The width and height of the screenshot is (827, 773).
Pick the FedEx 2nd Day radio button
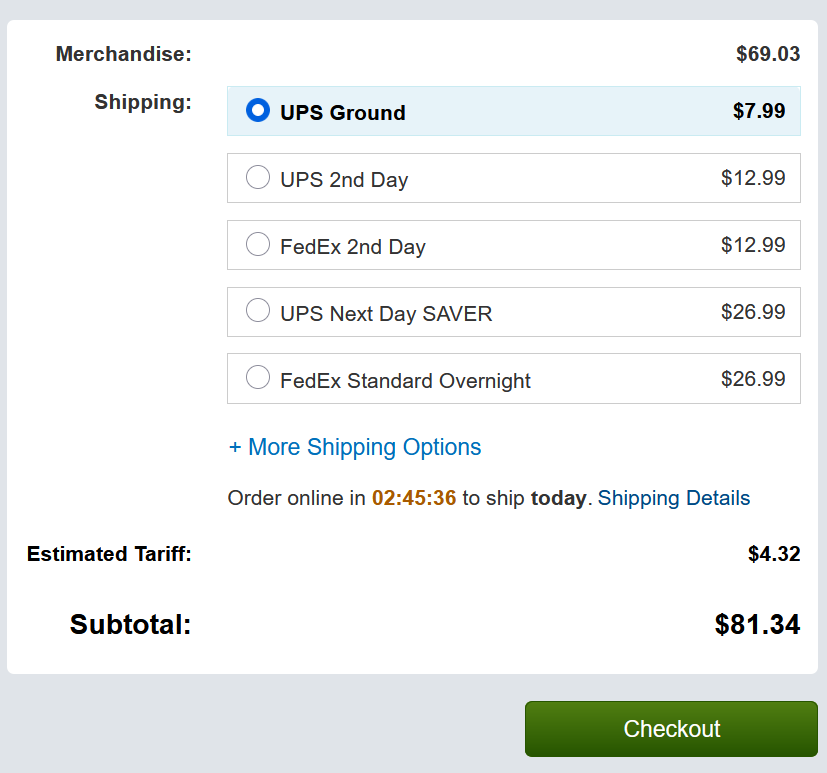[258, 244]
